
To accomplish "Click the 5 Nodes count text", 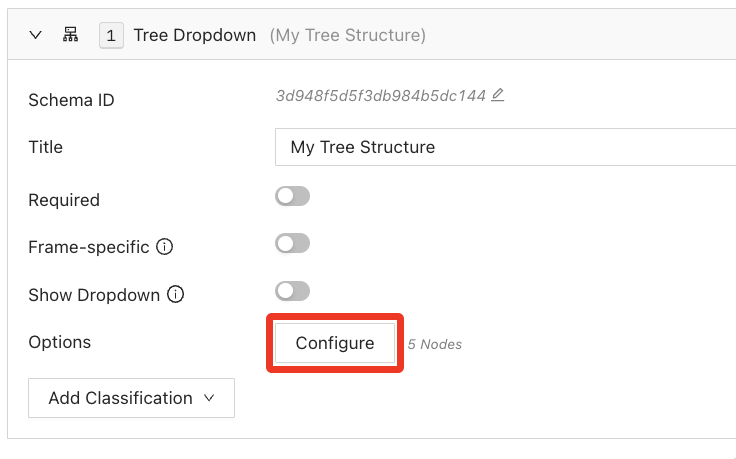I will (x=435, y=344).
